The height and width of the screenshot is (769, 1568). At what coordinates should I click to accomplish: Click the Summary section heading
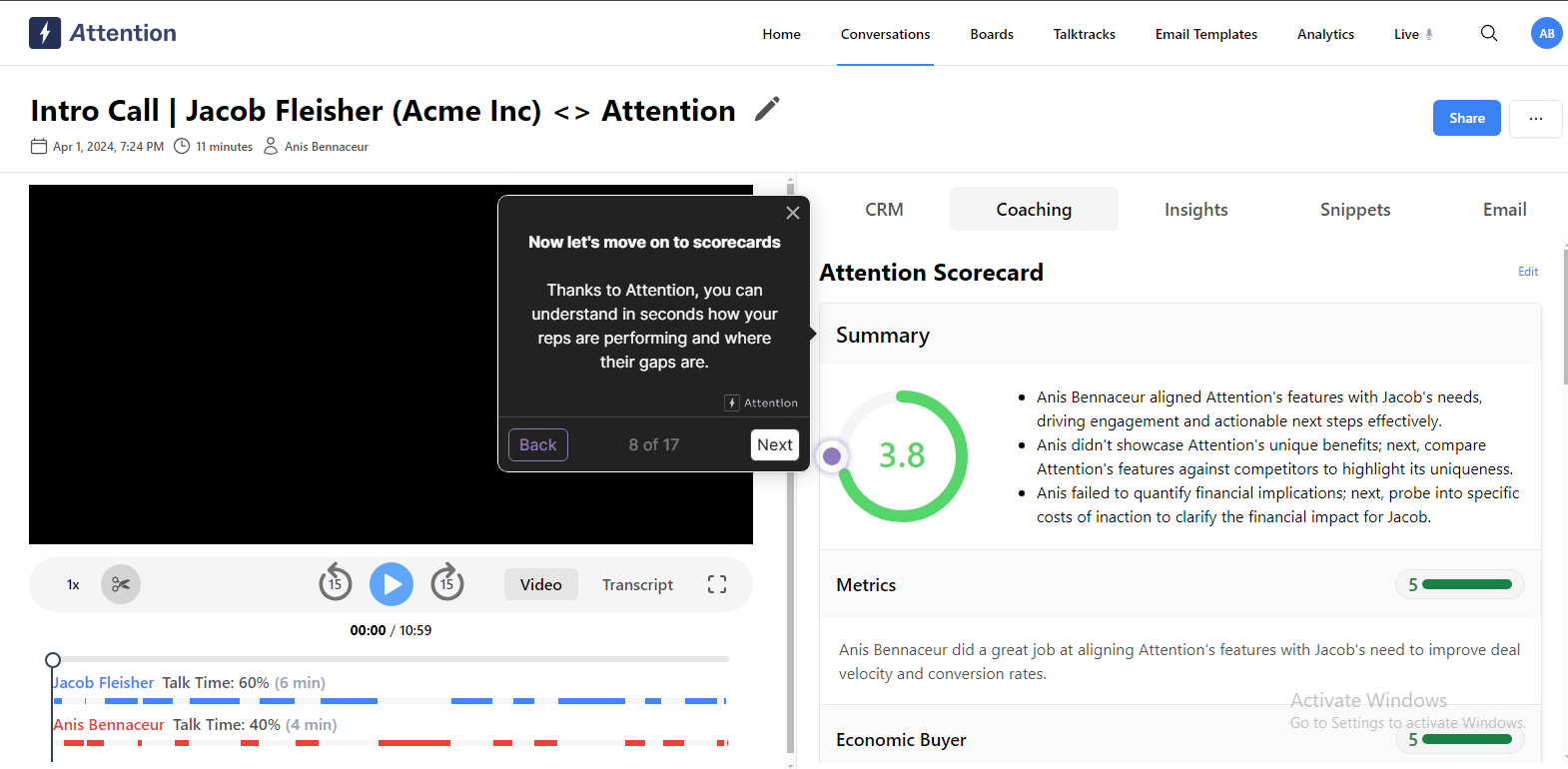[883, 336]
